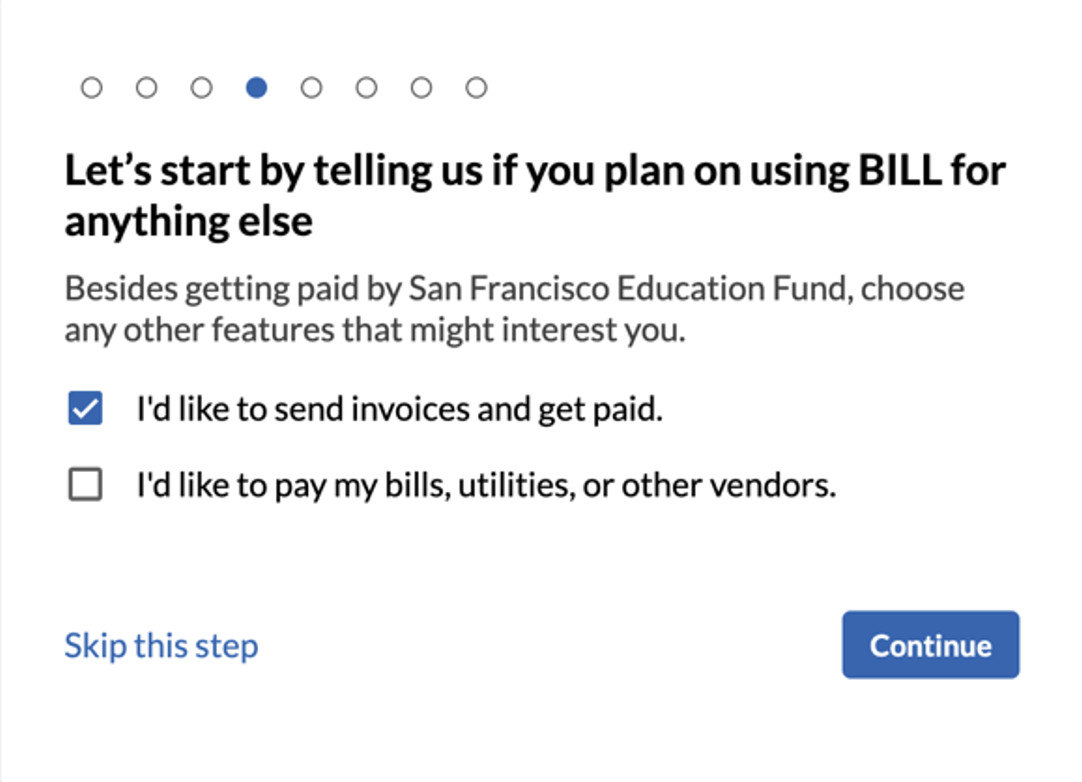Screen dimensions: 1082x782
Task: Click the blue Continue button to proceed
Action: pyautogui.click(x=930, y=645)
